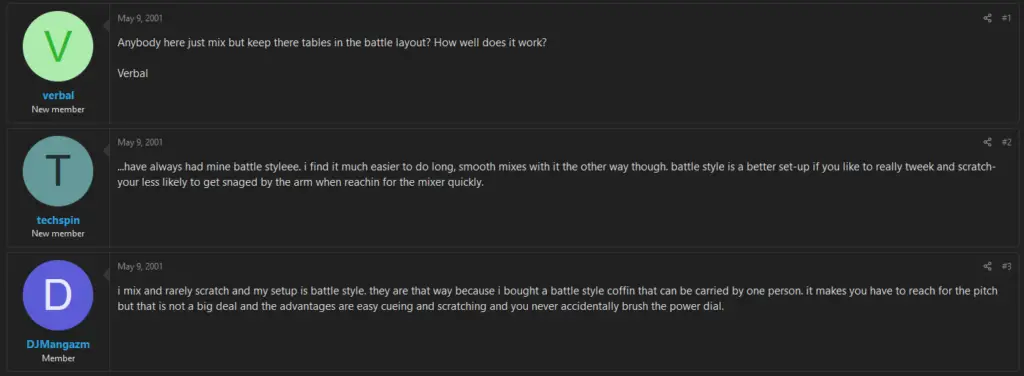Viewport: 1024px width, 376px height.
Task: Open the post #1 permalink
Action: 1006,18
